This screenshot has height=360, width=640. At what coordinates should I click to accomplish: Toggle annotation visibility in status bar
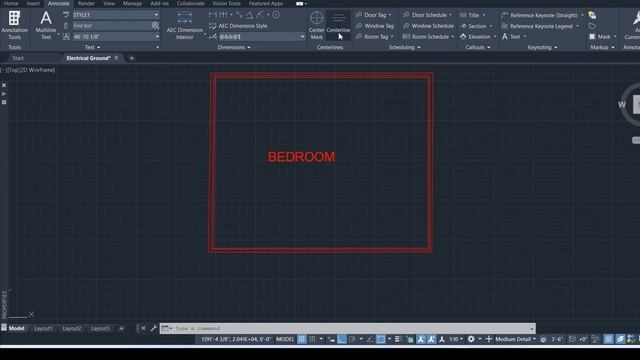pos(420,339)
